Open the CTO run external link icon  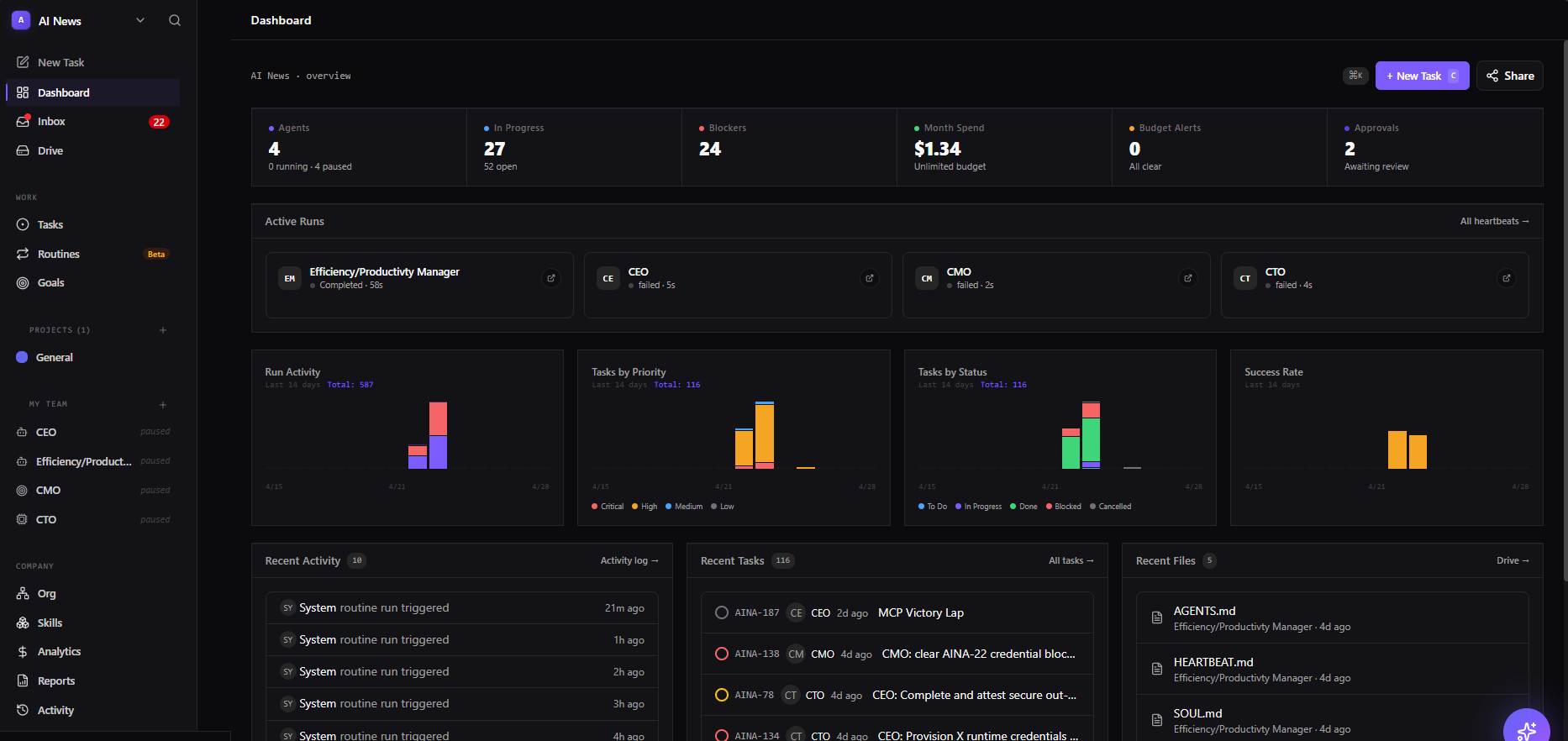[x=1507, y=278]
